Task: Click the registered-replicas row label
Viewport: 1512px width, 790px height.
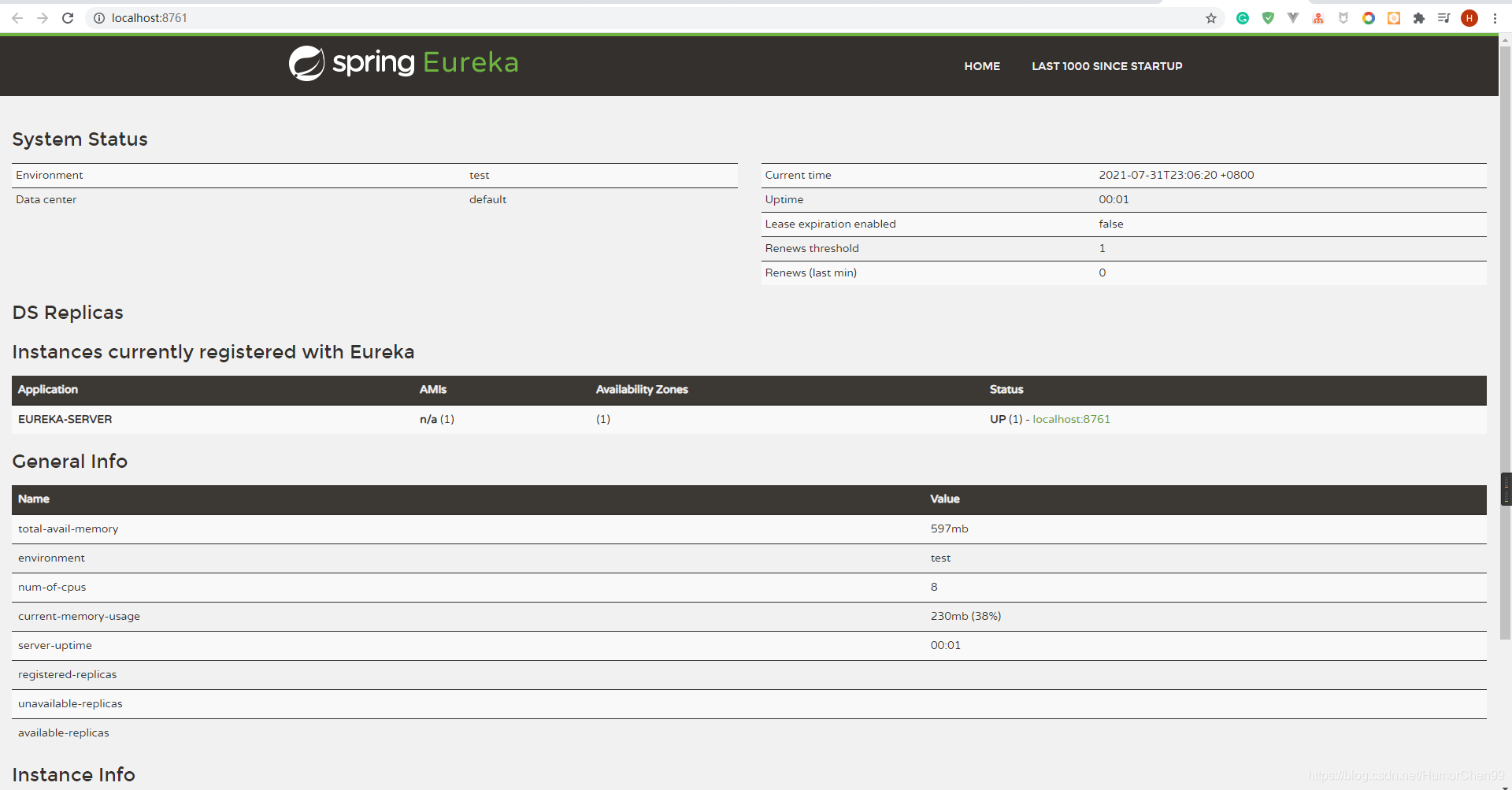Action: pos(67,674)
